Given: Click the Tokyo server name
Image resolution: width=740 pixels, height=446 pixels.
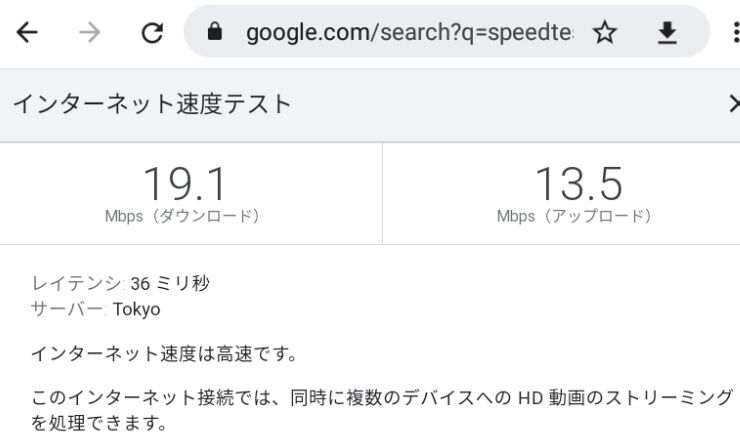Looking at the screenshot, I should point(137,309).
